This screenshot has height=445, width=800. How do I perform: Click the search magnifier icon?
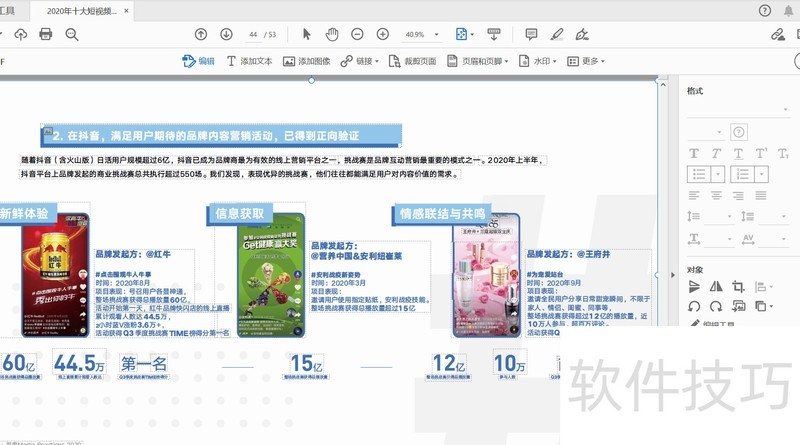pos(72,35)
